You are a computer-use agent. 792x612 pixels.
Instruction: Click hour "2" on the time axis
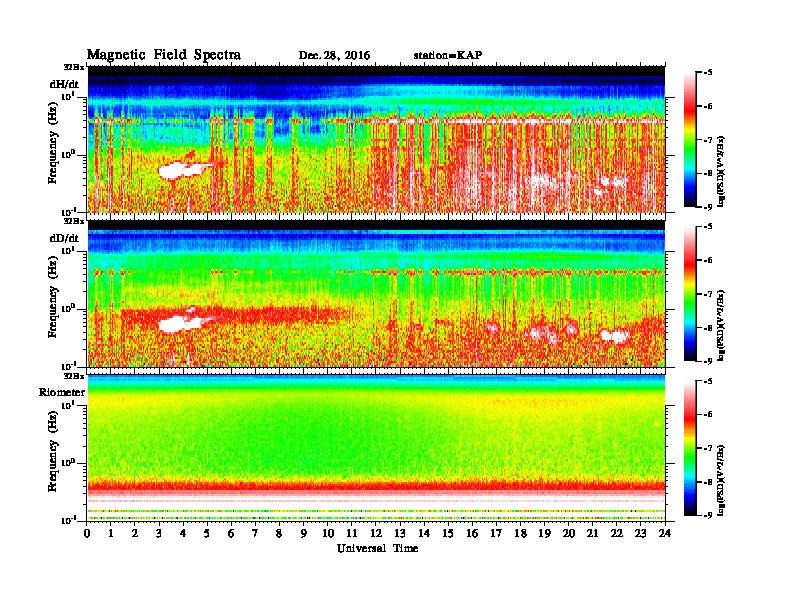coord(135,534)
